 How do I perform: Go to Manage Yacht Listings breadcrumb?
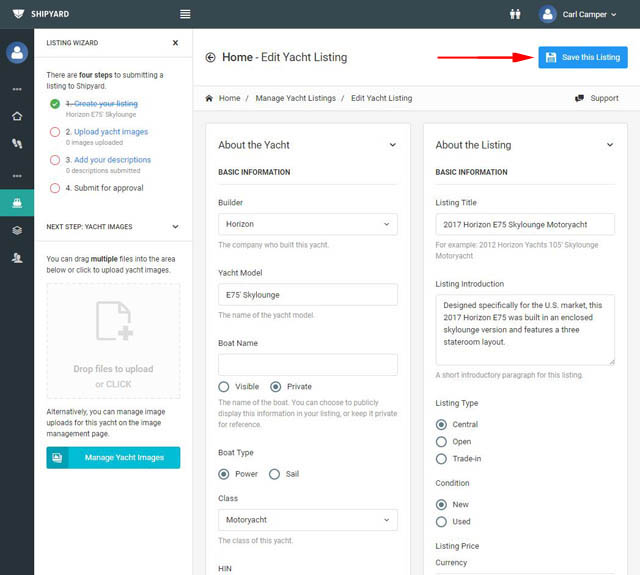pyautogui.click(x=294, y=99)
